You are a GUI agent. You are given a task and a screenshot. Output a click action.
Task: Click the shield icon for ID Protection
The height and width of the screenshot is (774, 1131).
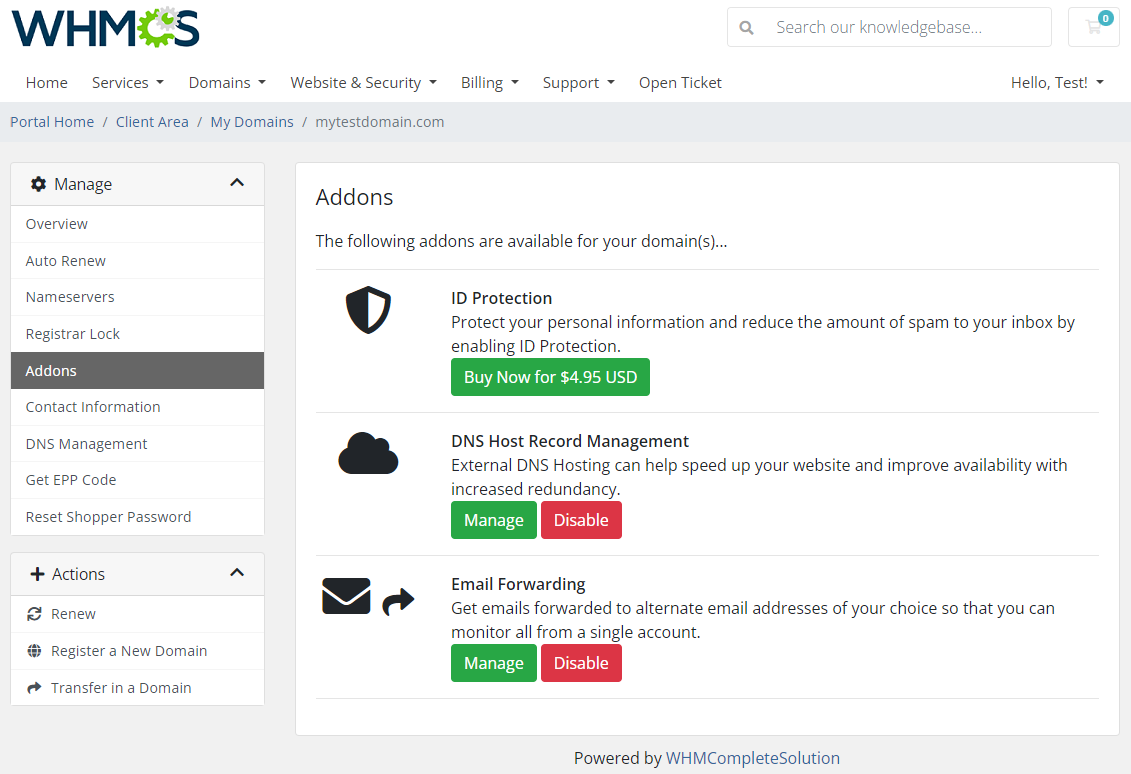[368, 310]
